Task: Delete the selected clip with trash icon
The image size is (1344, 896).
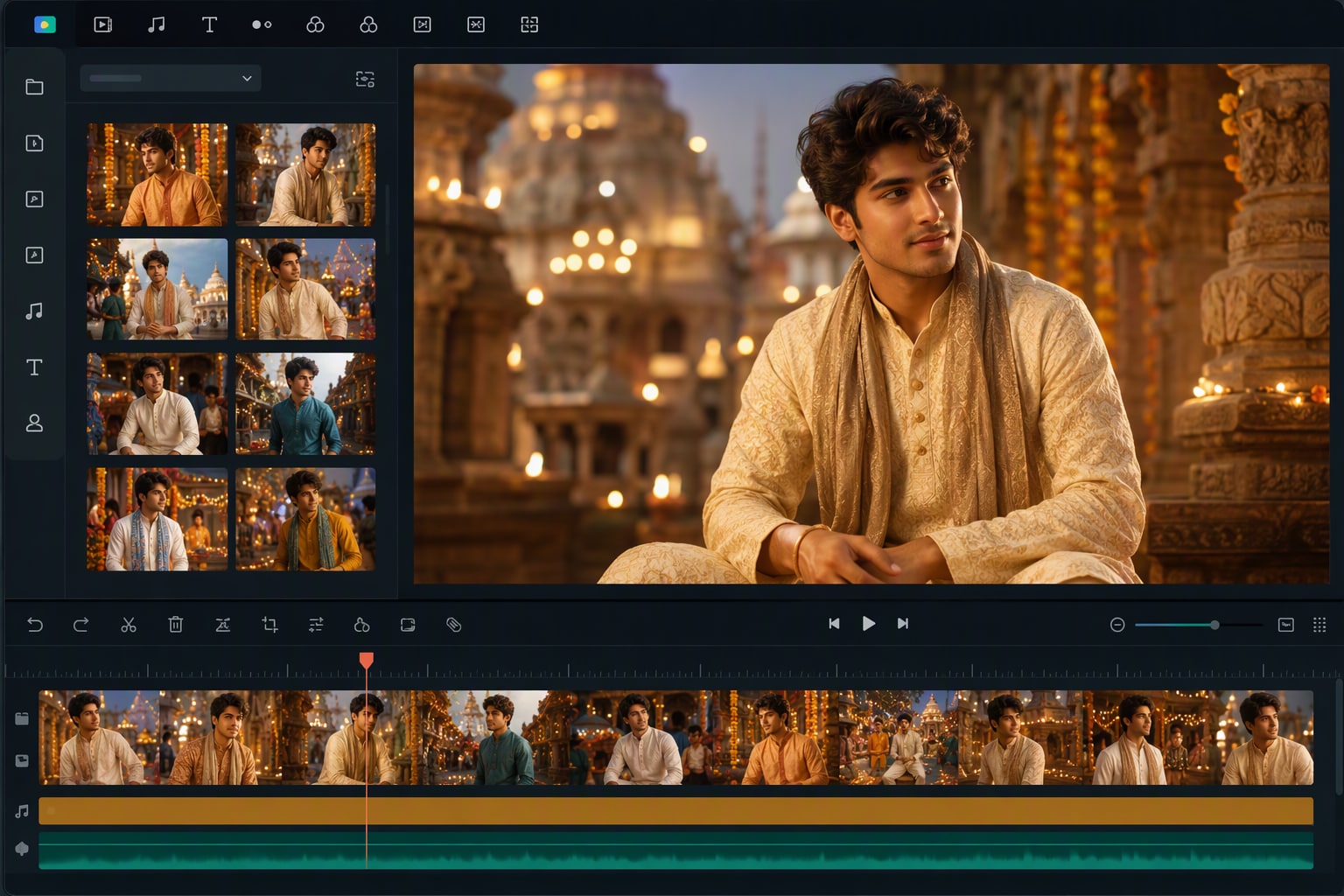Action: tap(176, 624)
